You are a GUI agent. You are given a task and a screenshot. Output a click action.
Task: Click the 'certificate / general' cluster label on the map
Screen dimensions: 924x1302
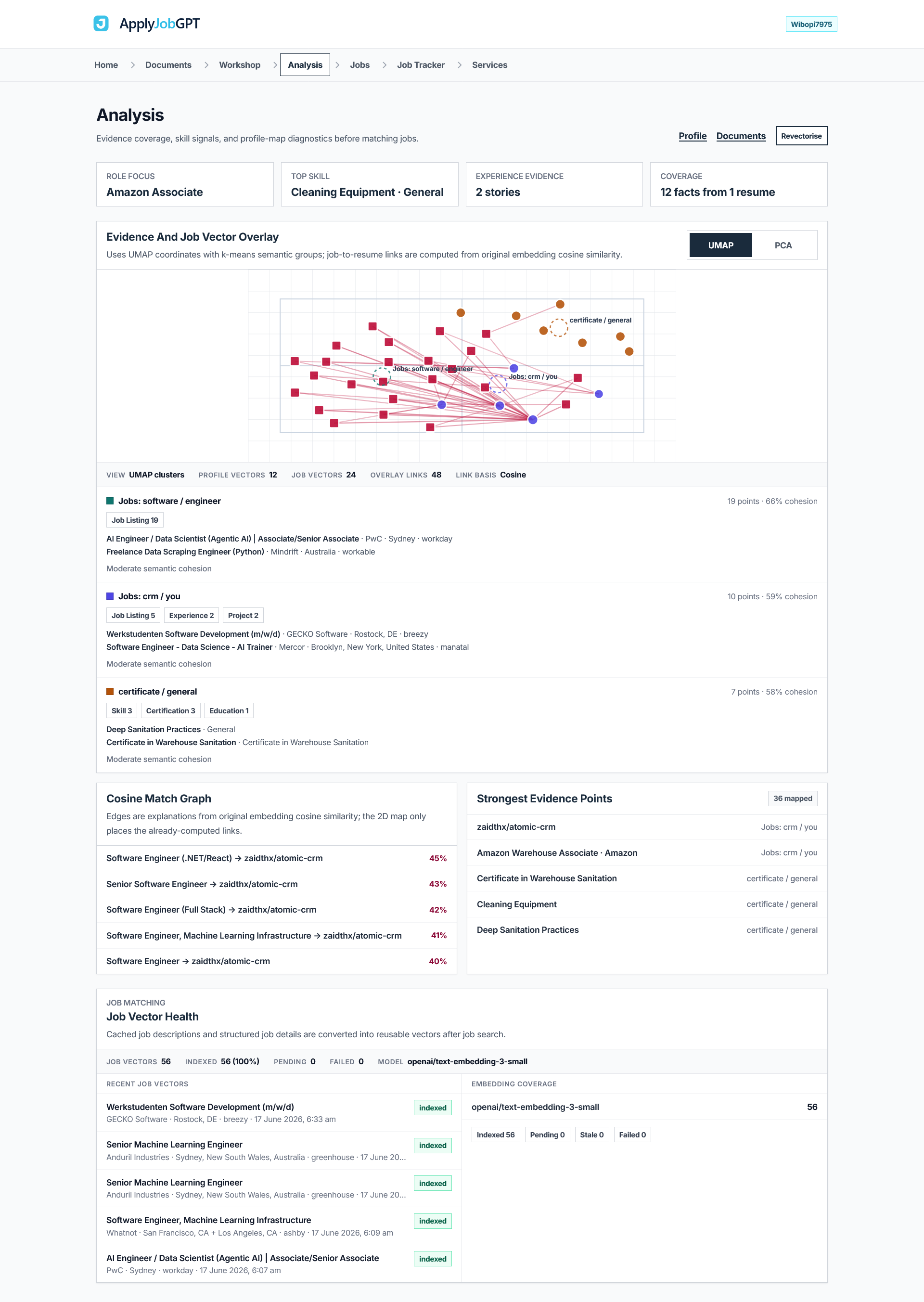point(600,321)
